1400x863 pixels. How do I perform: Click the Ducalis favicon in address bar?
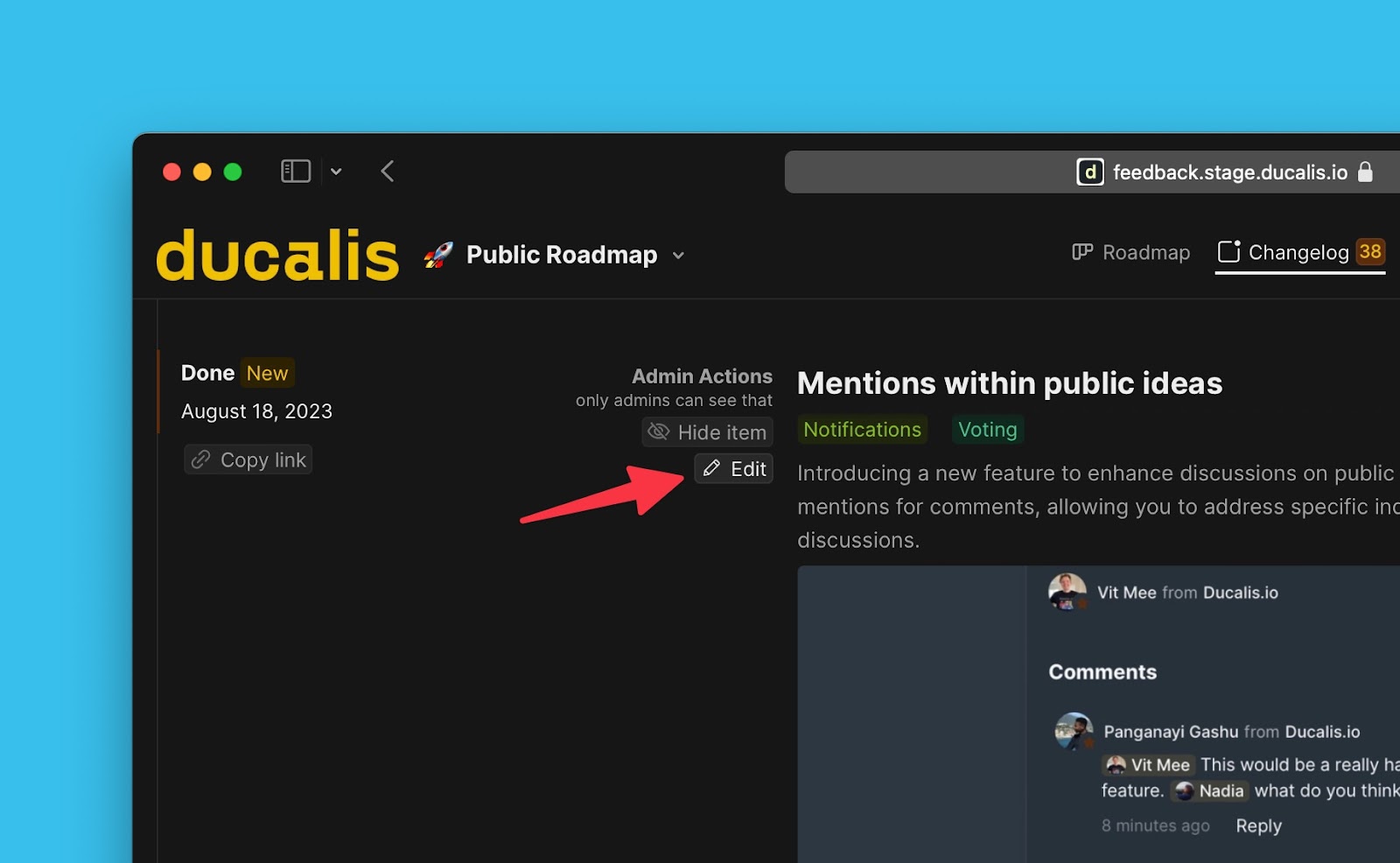[1089, 172]
